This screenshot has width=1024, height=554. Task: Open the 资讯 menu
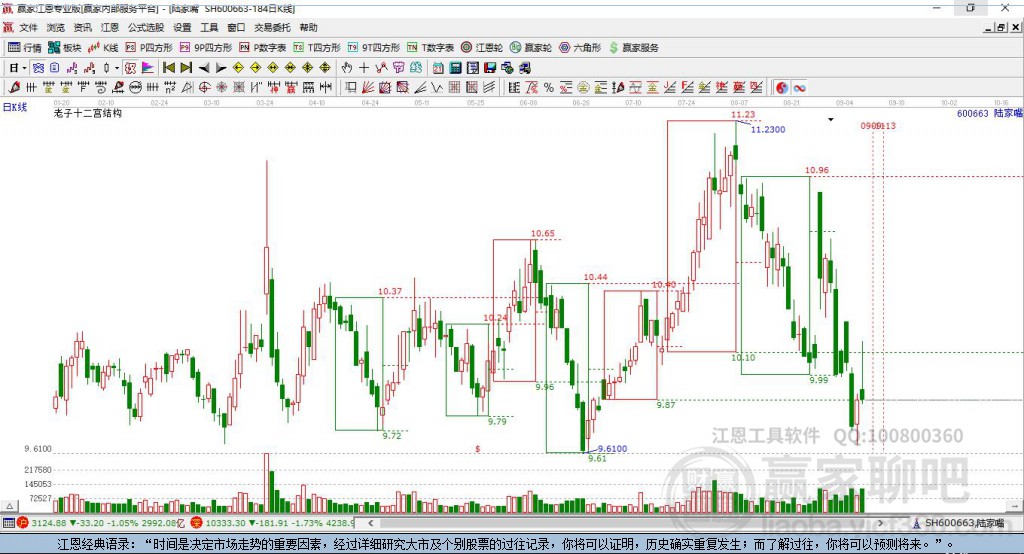click(82, 27)
